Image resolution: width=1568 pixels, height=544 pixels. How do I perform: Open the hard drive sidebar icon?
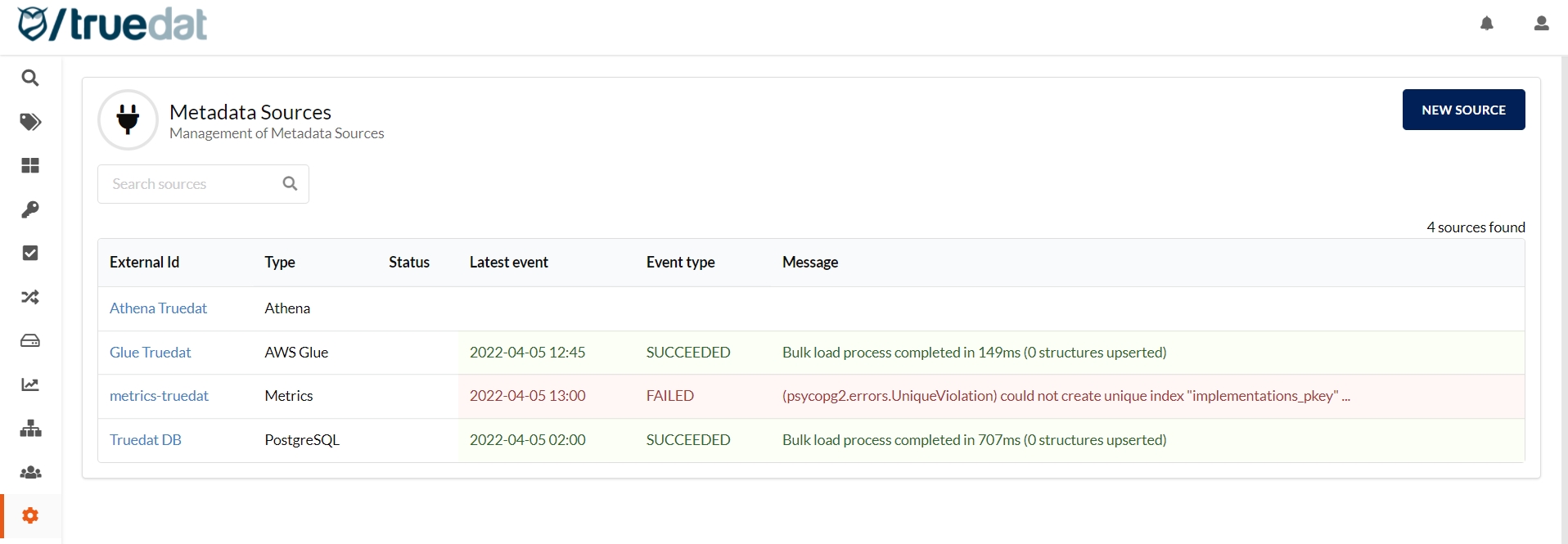coord(30,340)
